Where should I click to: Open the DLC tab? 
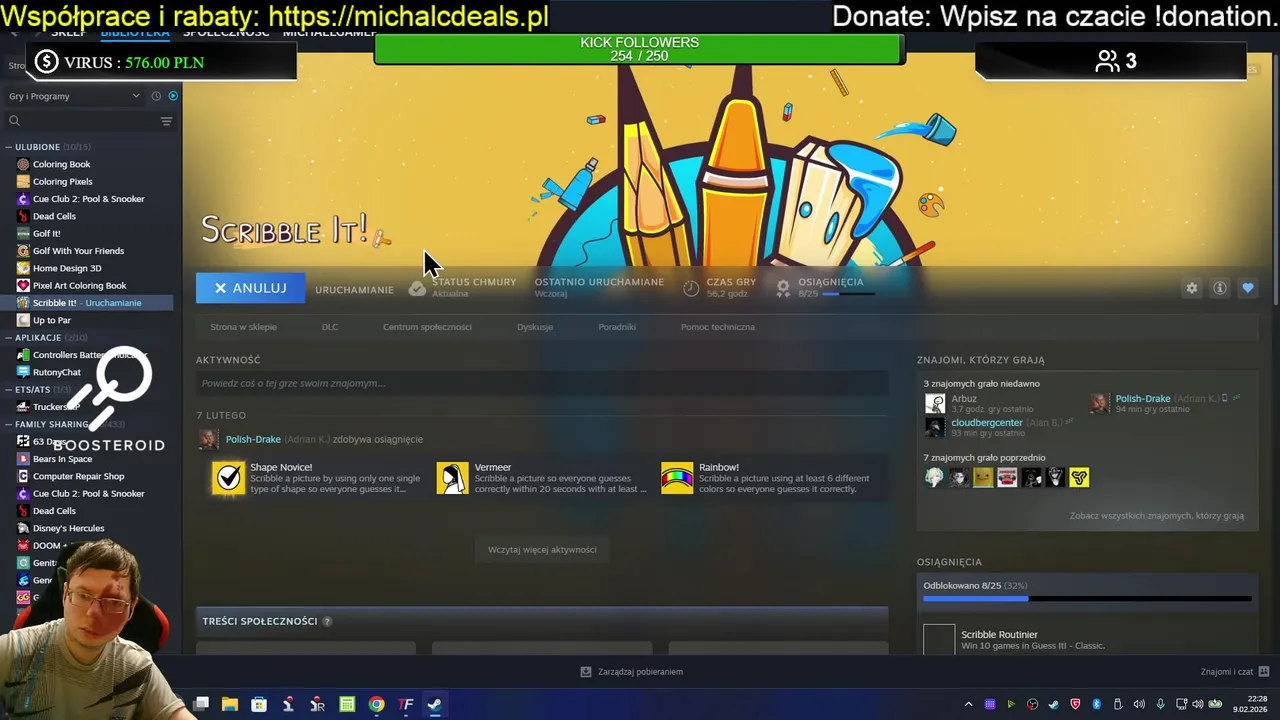[x=330, y=327]
